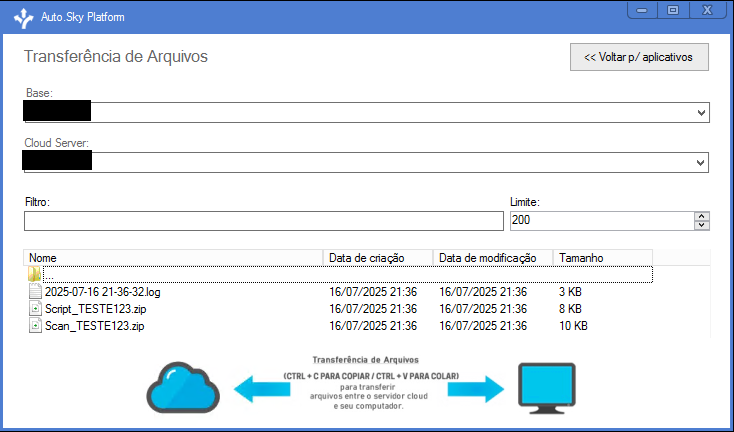Expand the Cloud Server dropdown arrow

[700, 163]
